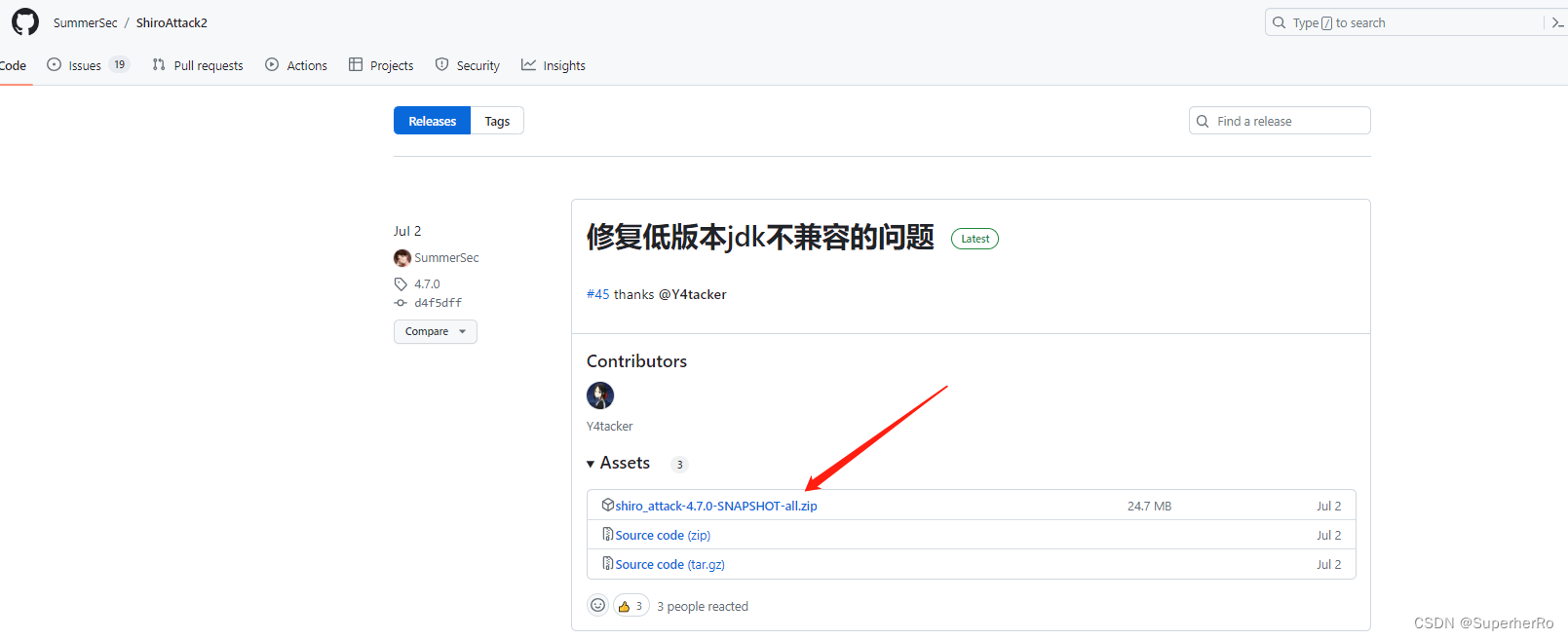Switch to the Tags view

point(497,121)
